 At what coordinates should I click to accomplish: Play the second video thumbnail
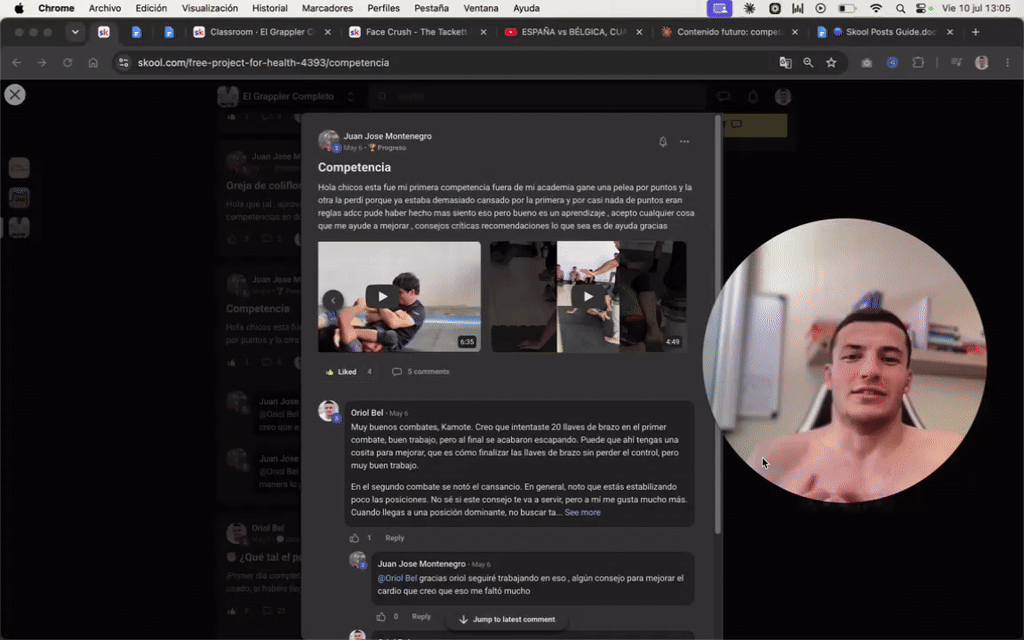[x=588, y=296]
